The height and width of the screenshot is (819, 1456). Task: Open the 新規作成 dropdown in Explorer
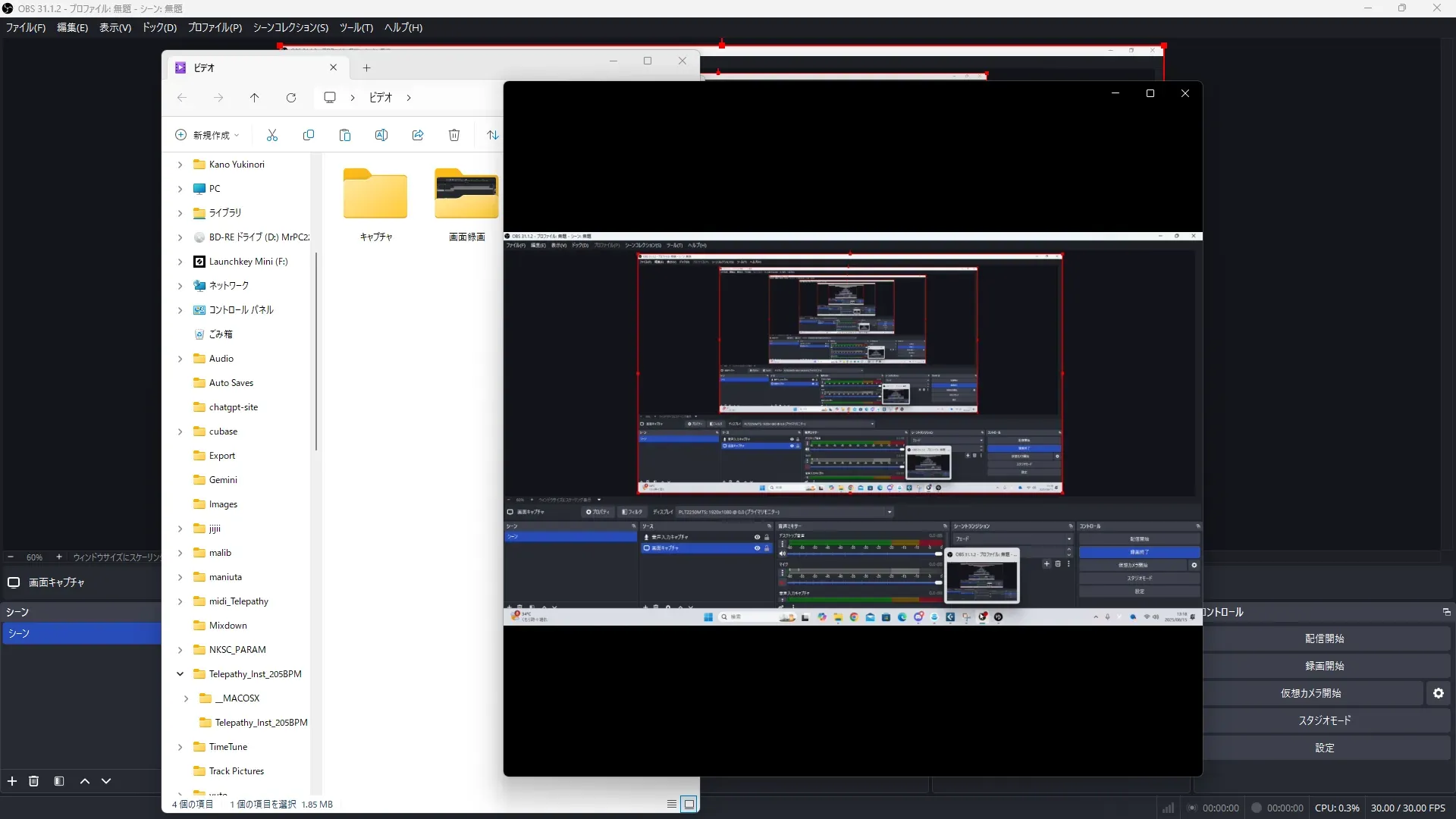click(208, 135)
